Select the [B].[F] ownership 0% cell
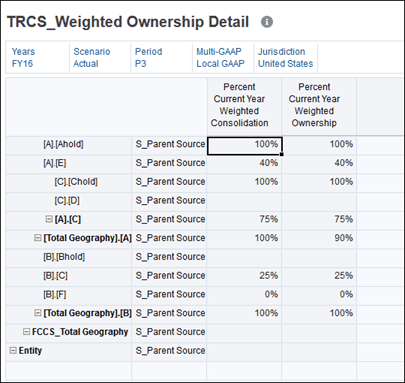The width and height of the screenshot is (405, 383). tap(319, 296)
